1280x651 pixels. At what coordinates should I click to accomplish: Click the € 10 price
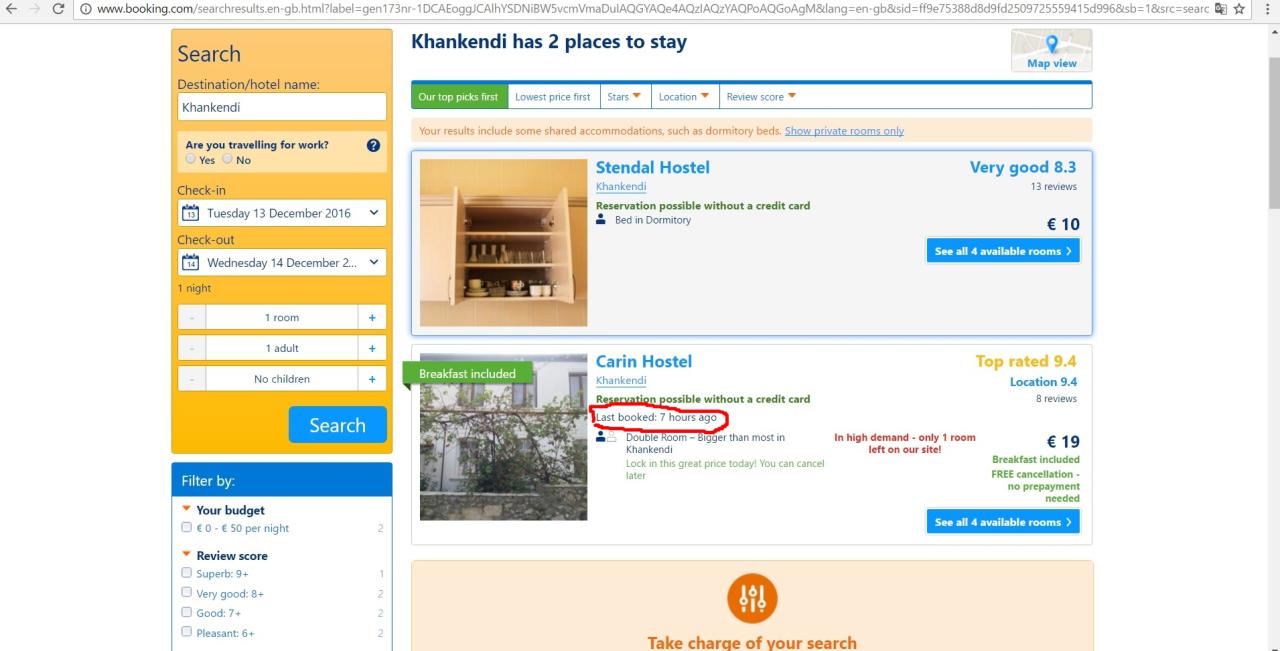tap(1063, 224)
